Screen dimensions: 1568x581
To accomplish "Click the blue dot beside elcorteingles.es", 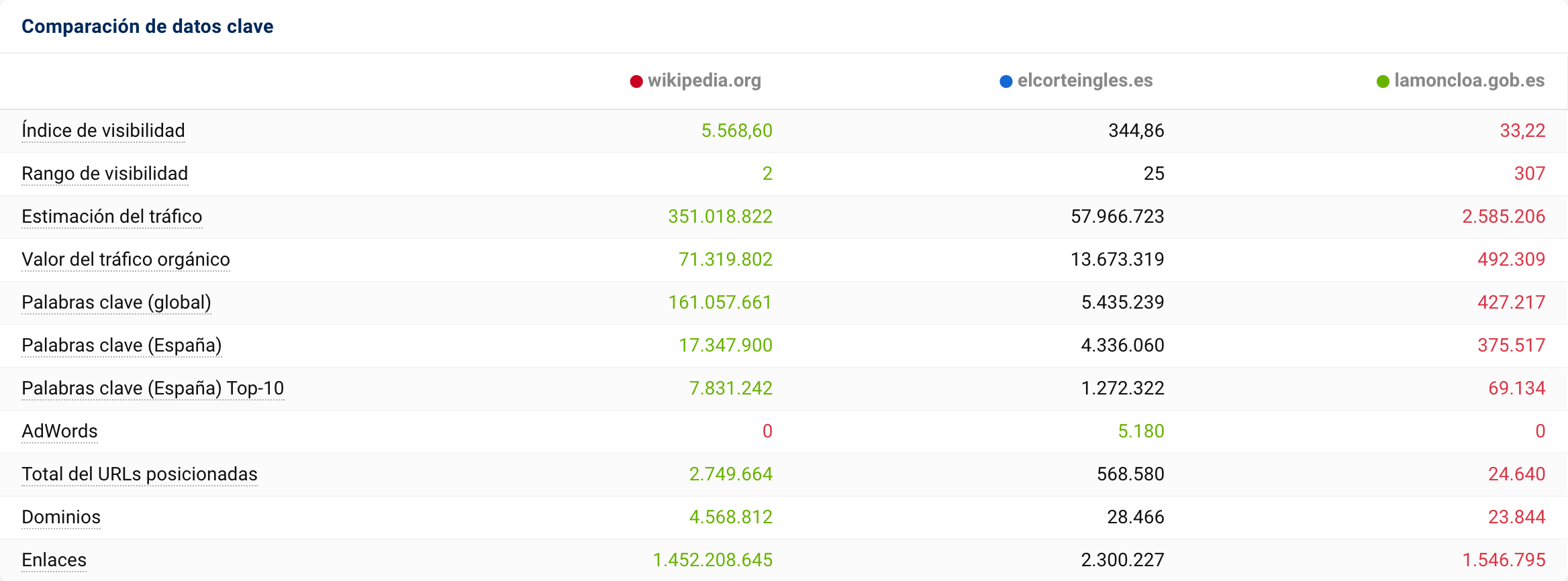I will [x=1006, y=82].
